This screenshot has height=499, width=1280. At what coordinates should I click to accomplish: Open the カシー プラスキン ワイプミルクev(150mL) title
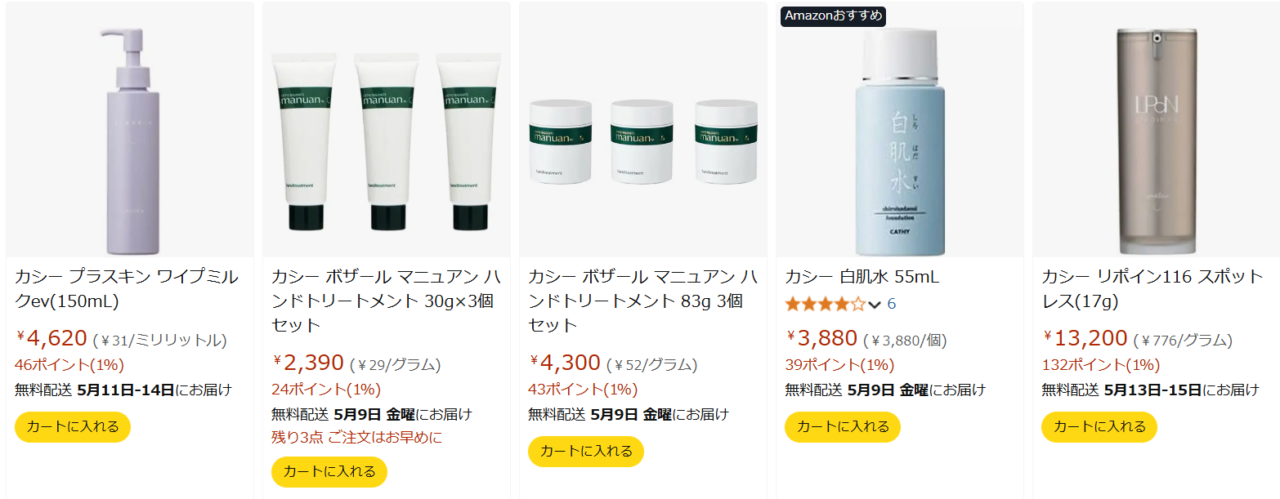tap(127, 289)
